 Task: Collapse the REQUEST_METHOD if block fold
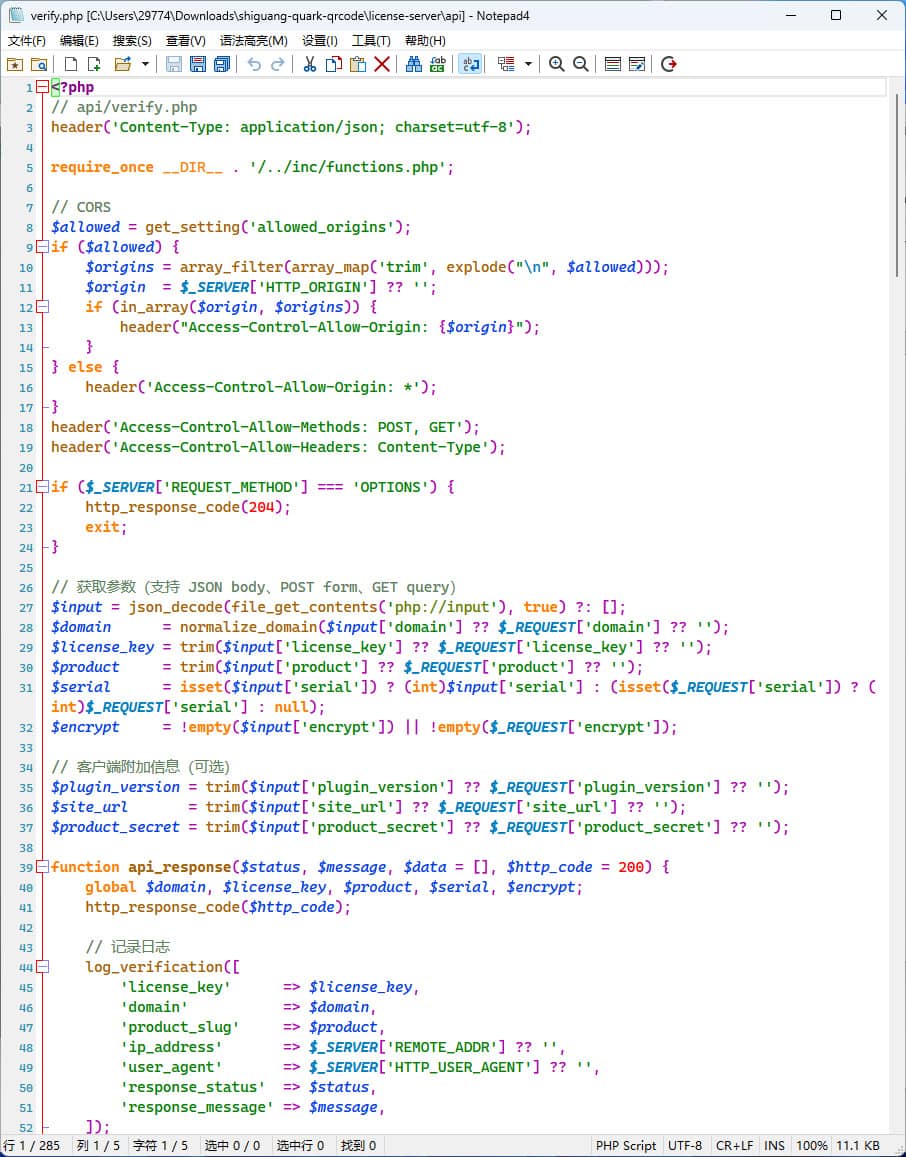tap(43, 487)
